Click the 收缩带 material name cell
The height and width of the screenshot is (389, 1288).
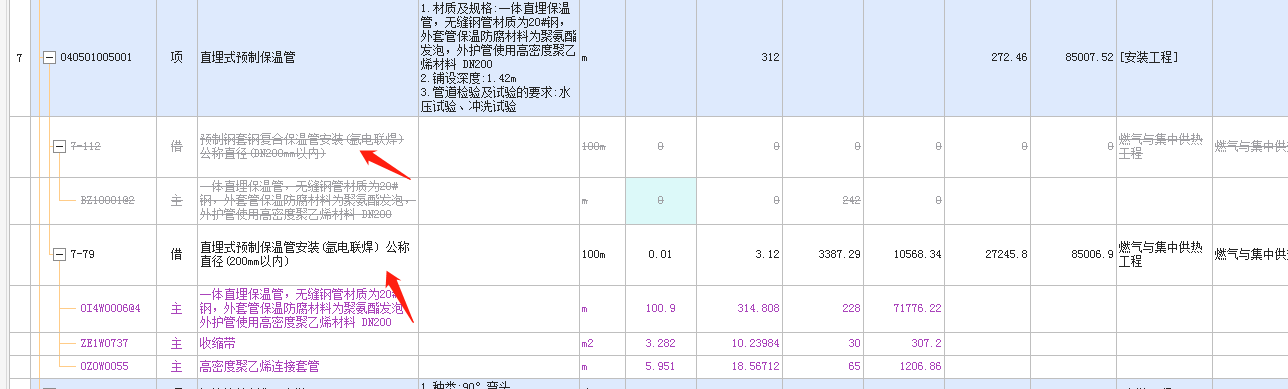point(306,343)
